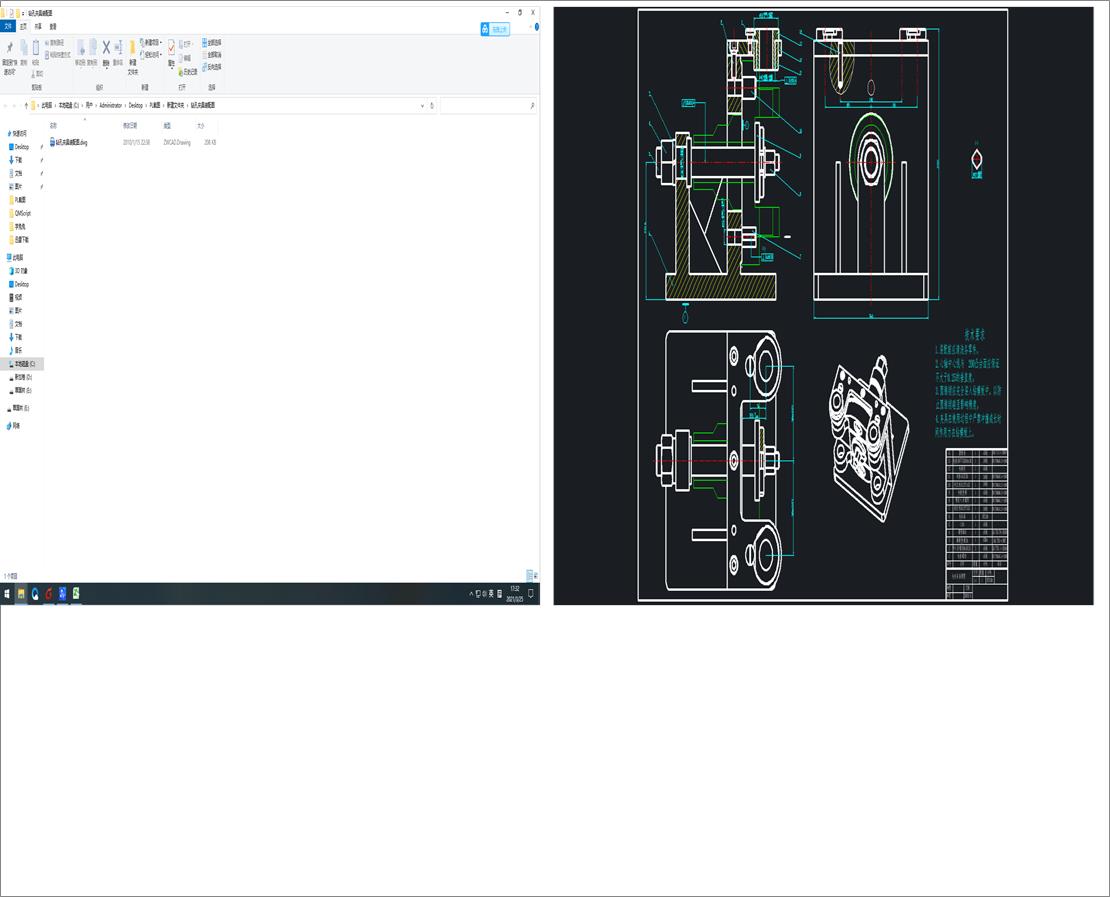Click History (历史记录) in the ribbon
This screenshot has height=897, width=1110.
click(188, 72)
